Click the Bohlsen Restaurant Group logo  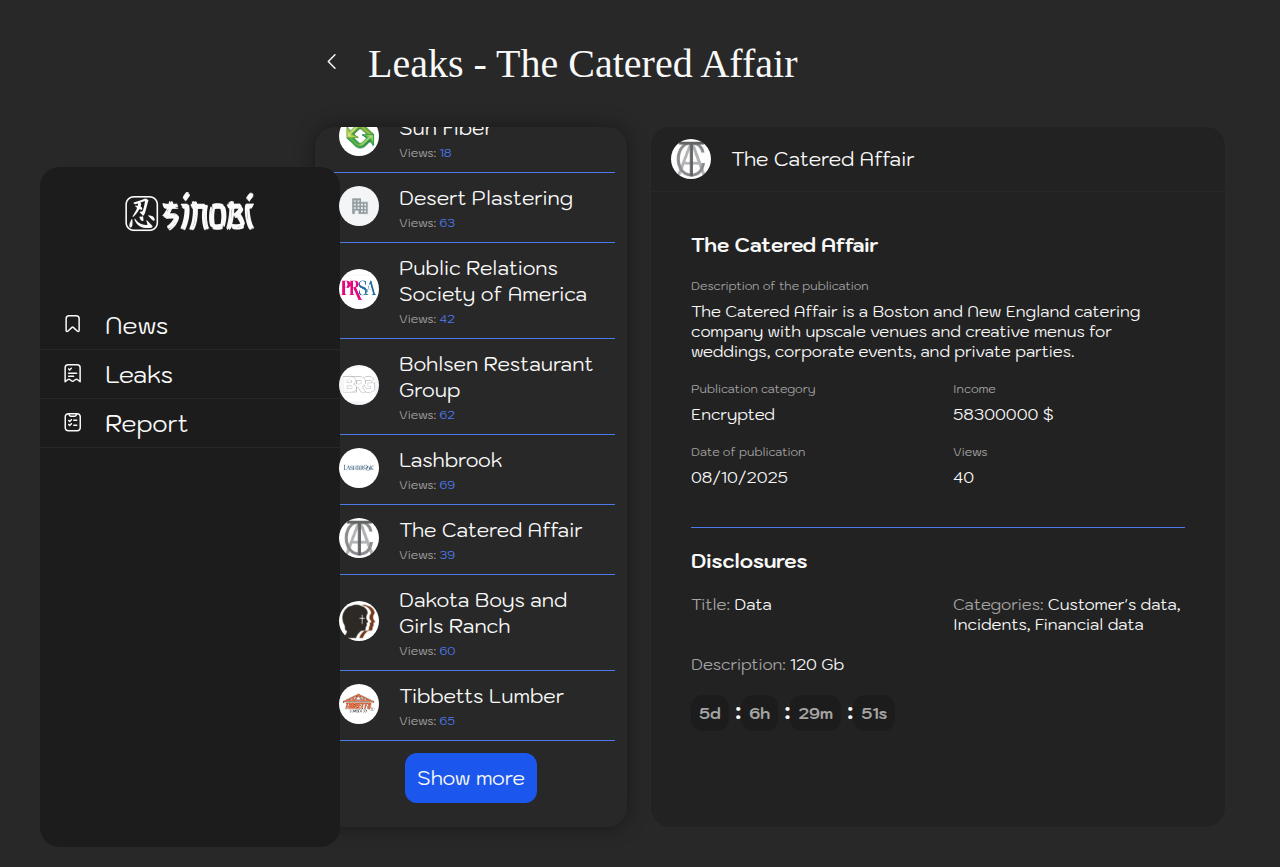[359, 385]
